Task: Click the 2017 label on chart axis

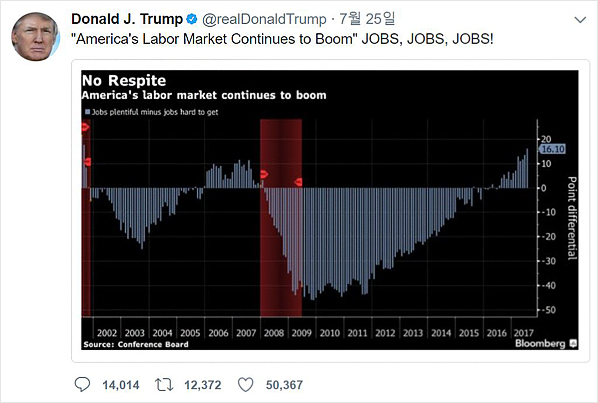Action: click(523, 333)
